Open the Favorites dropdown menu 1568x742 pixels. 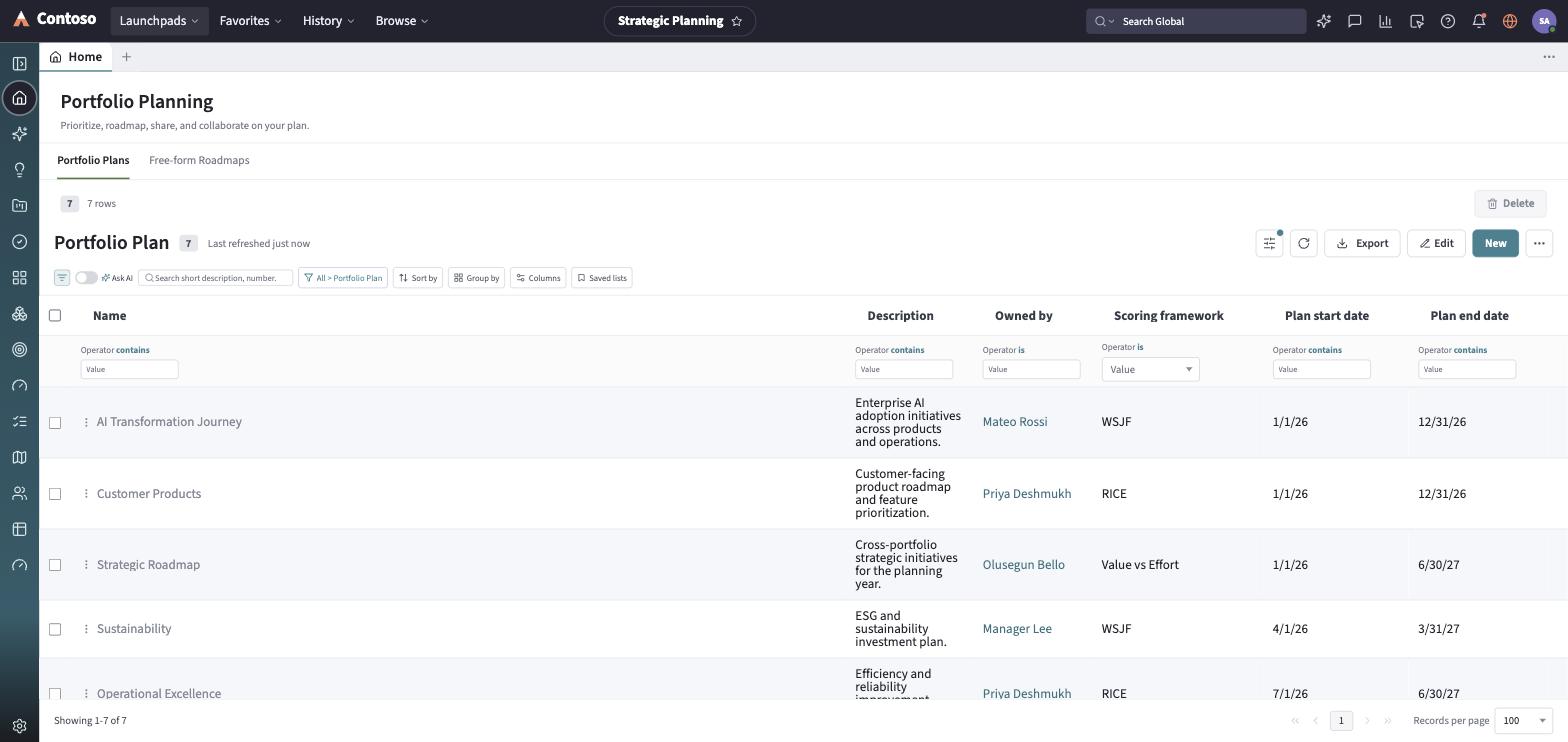(251, 21)
